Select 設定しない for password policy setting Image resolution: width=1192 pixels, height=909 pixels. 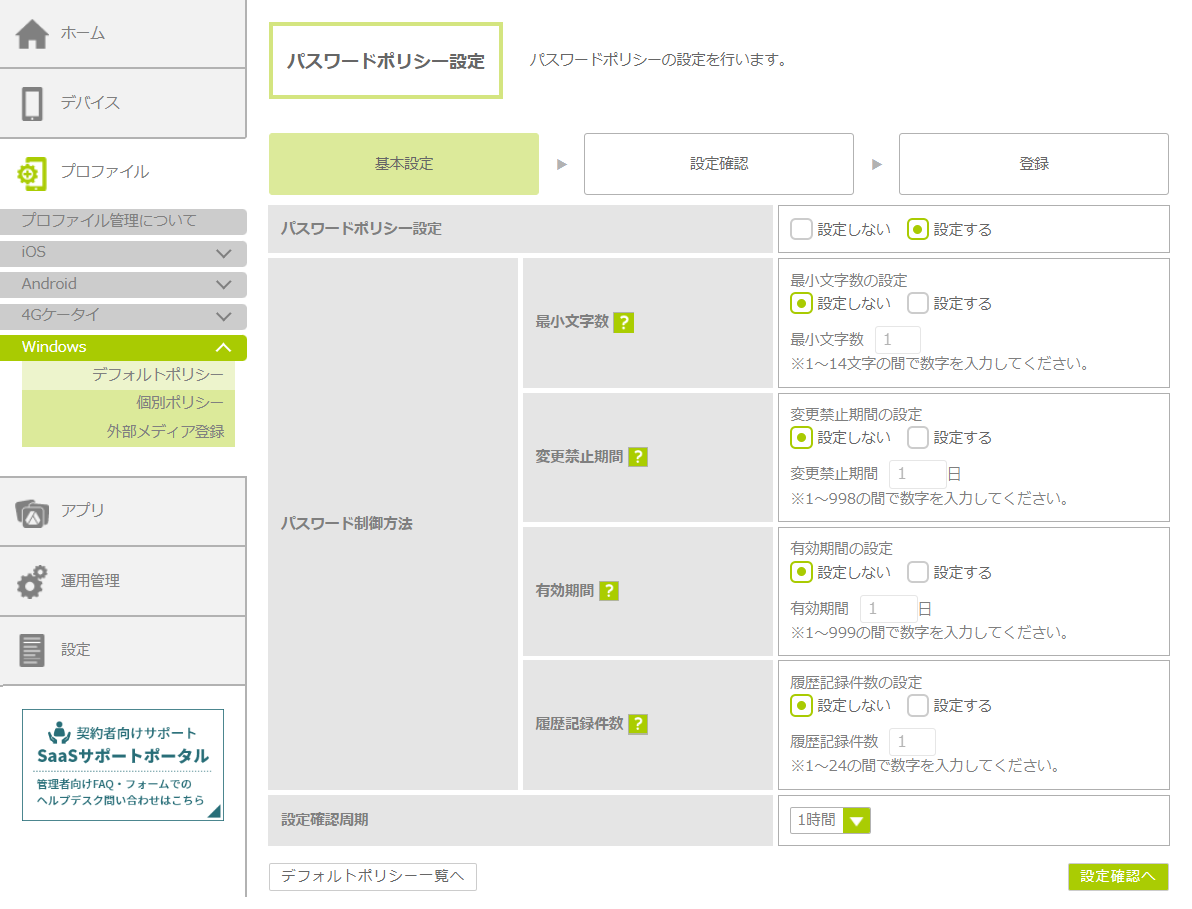[x=801, y=230]
